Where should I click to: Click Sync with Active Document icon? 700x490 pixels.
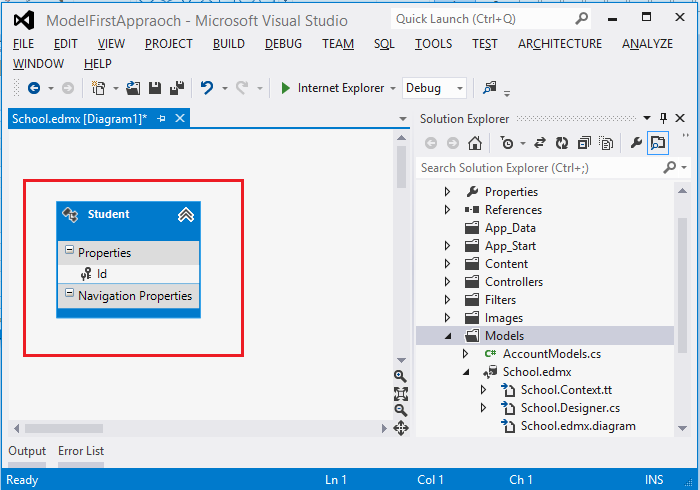click(x=540, y=143)
